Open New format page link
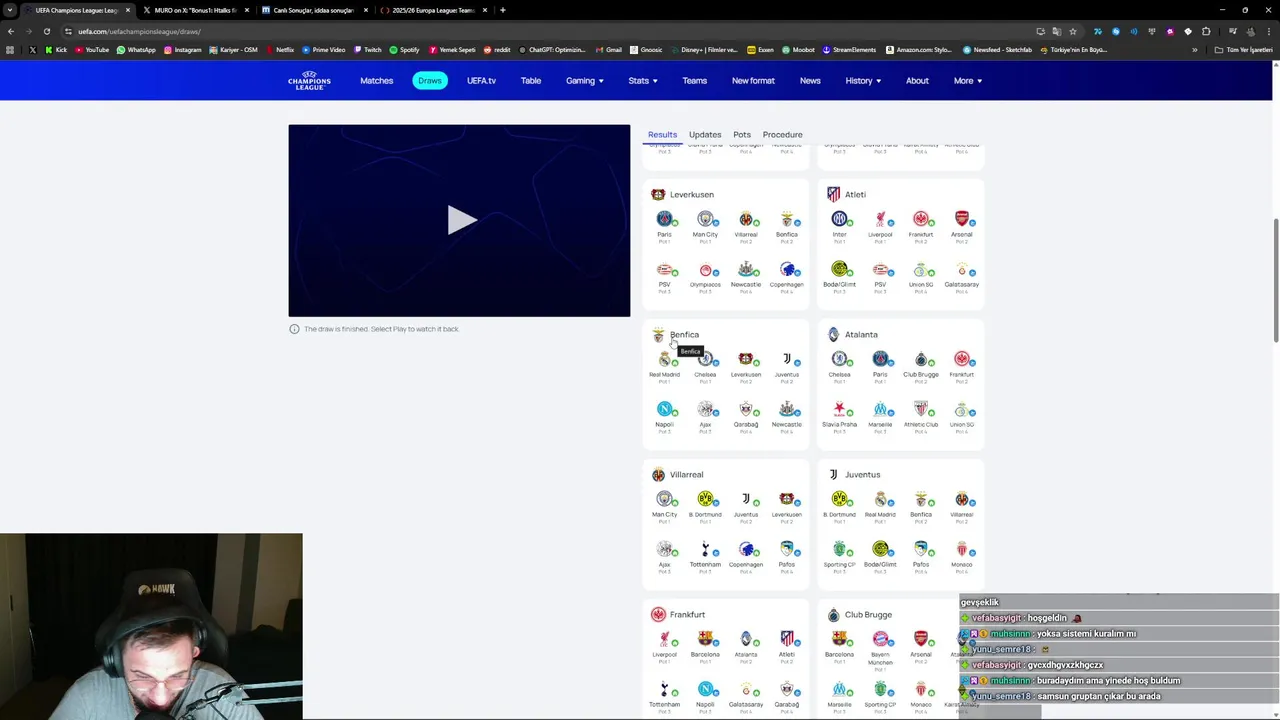This screenshot has width=1280, height=720. (753, 80)
